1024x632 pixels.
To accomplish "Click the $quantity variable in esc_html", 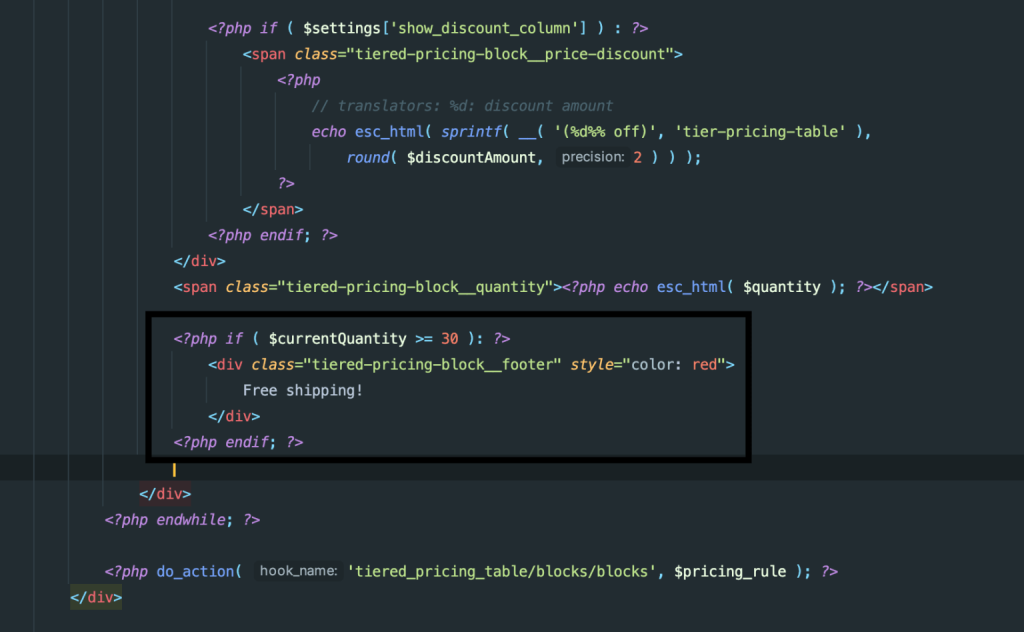I will [783, 287].
